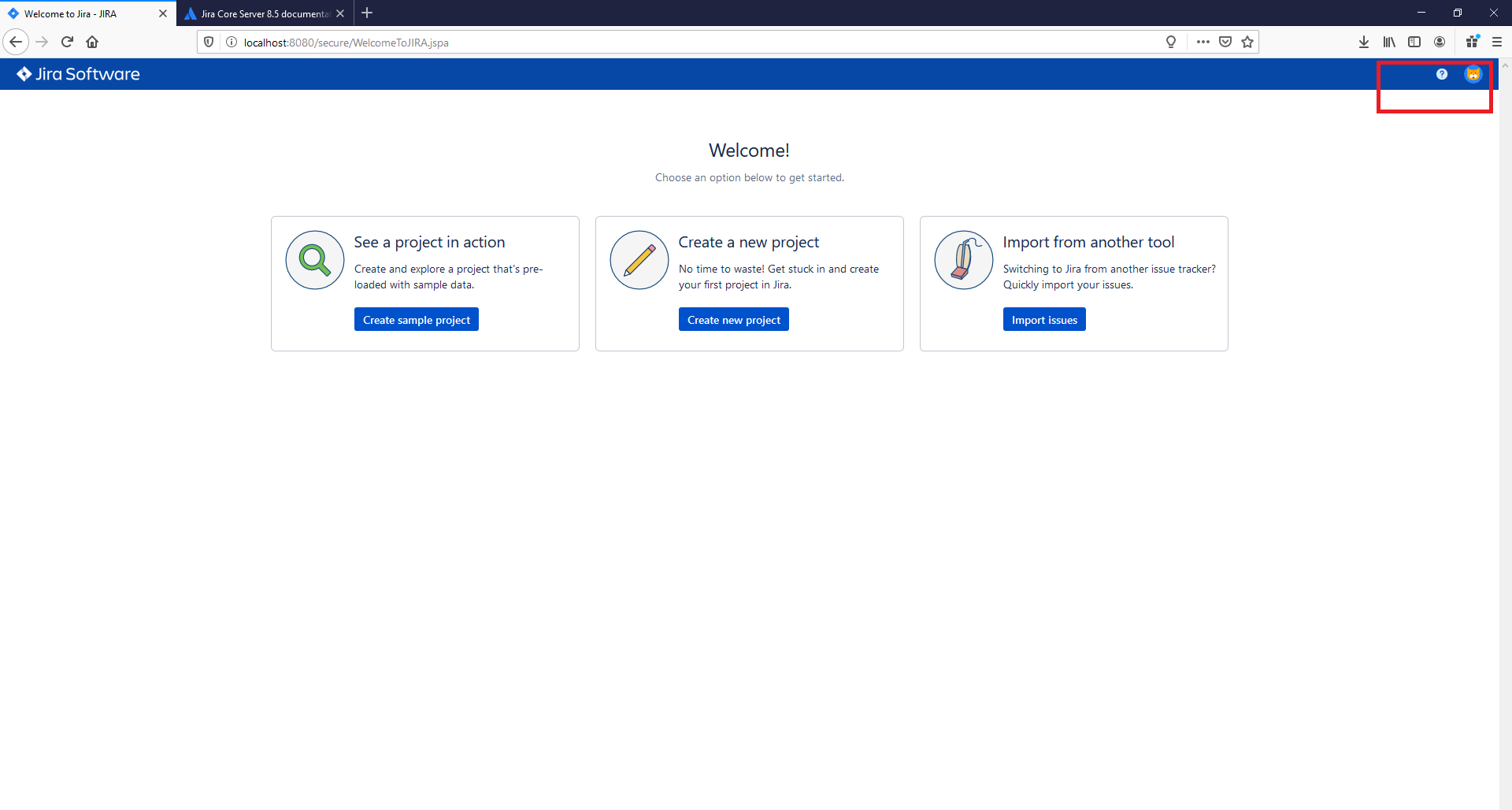Screen dimensions: 1512x810
Task: Close the Jira Core Server documentation tab
Action: [340, 13]
